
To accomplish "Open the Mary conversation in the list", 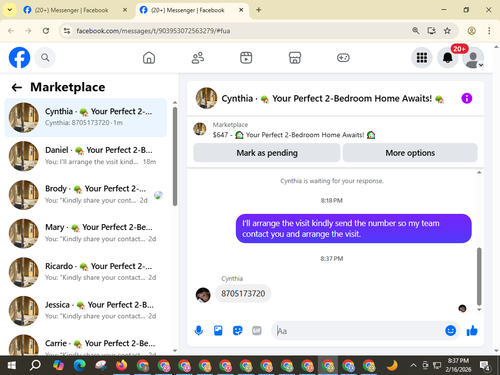I will tap(86, 234).
